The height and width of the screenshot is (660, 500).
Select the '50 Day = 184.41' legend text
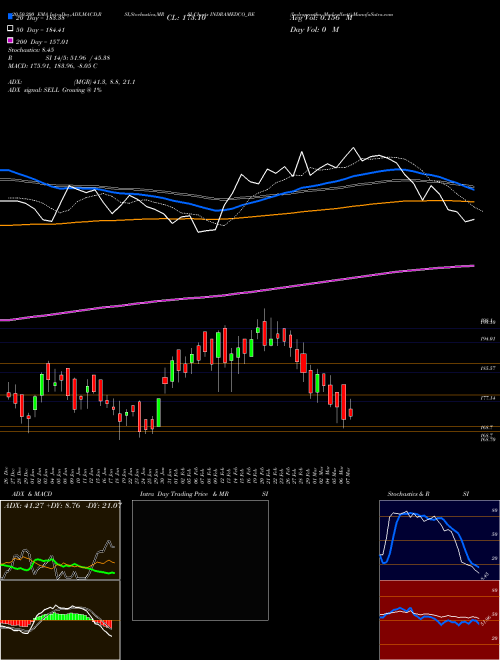point(40,30)
